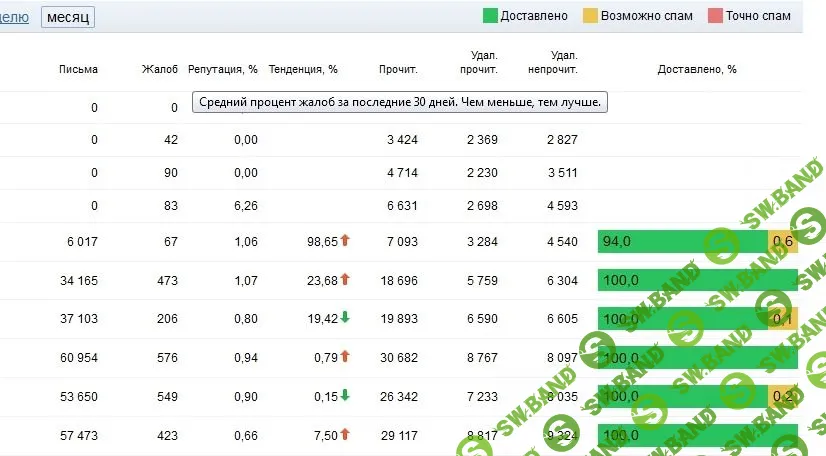
Task: Click the deleted-unread value 4 593
Action: 563,206
